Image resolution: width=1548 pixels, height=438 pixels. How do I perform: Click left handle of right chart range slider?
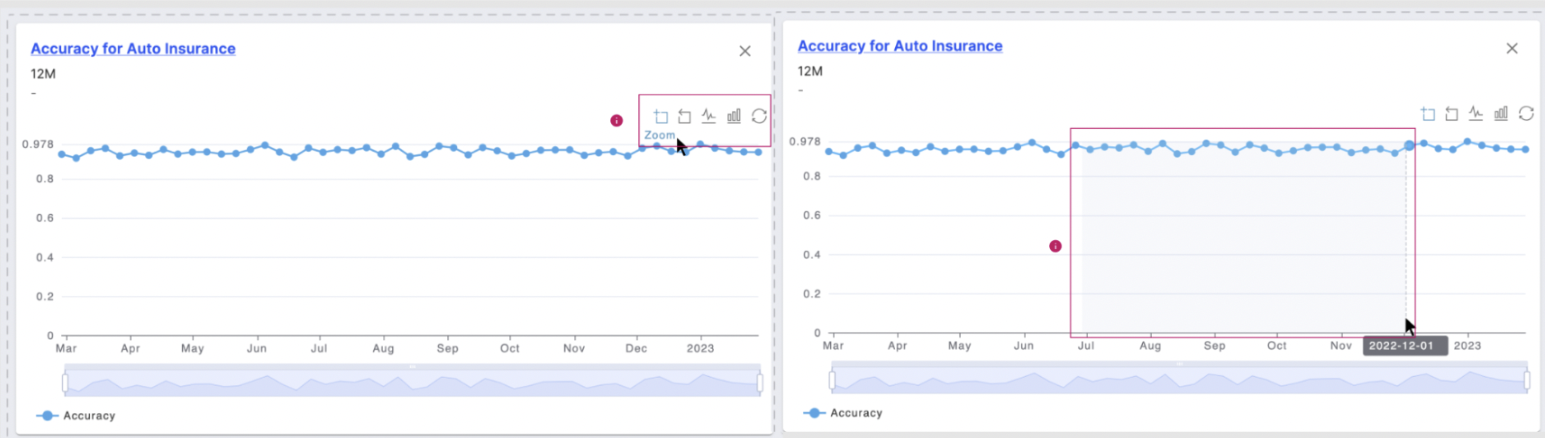(x=832, y=380)
